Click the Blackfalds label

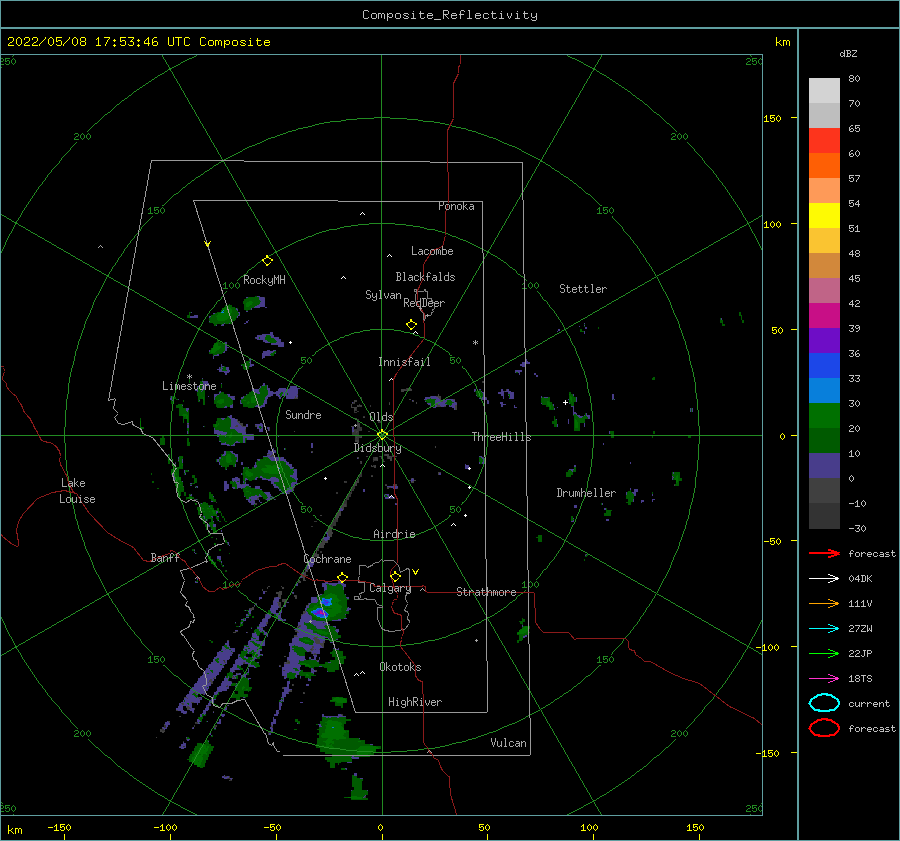(425, 277)
